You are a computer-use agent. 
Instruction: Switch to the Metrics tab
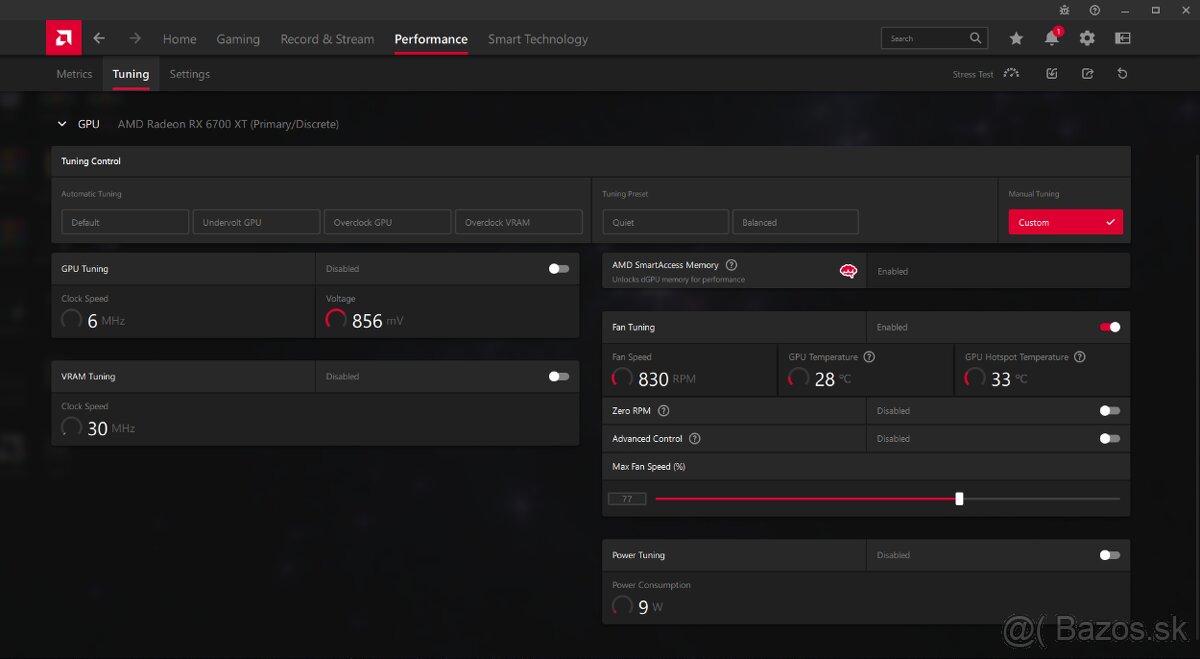73,73
